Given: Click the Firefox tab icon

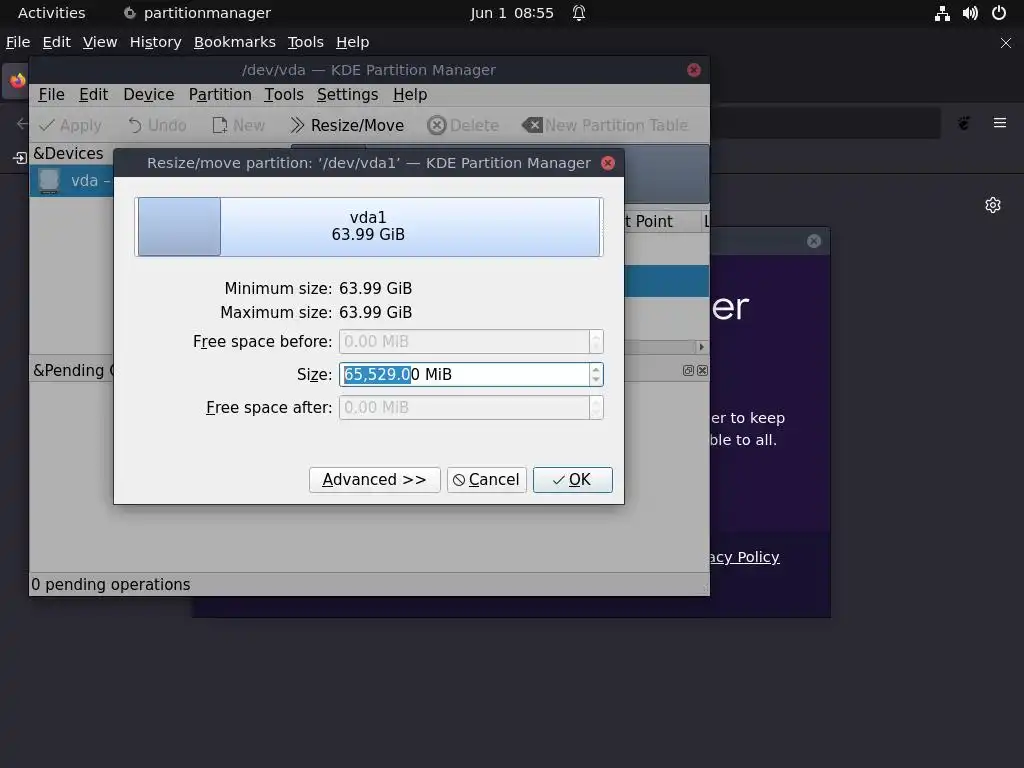Looking at the screenshot, I should (x=17, y=81).
